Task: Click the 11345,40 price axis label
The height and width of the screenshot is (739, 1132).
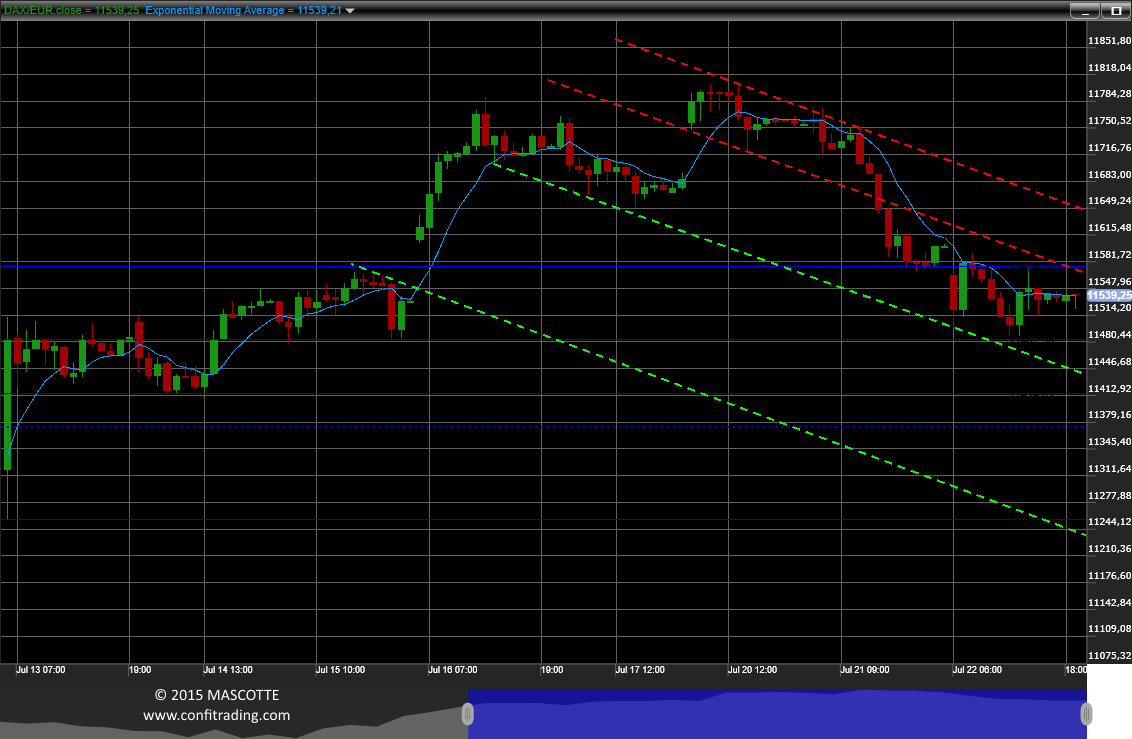Action: click(1109, 442)
